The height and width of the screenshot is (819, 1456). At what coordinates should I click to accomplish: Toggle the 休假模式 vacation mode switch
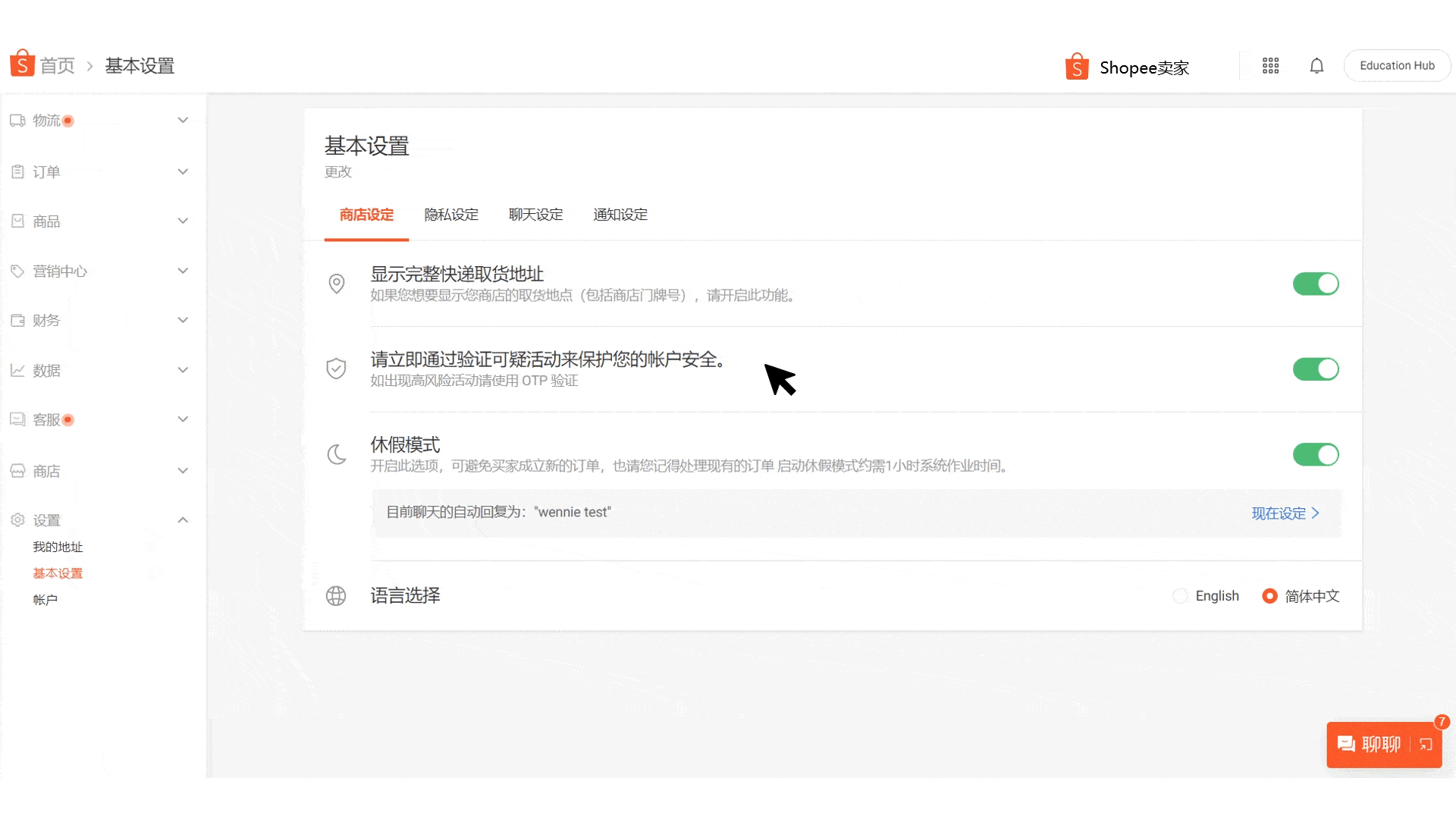[1316, 455]
